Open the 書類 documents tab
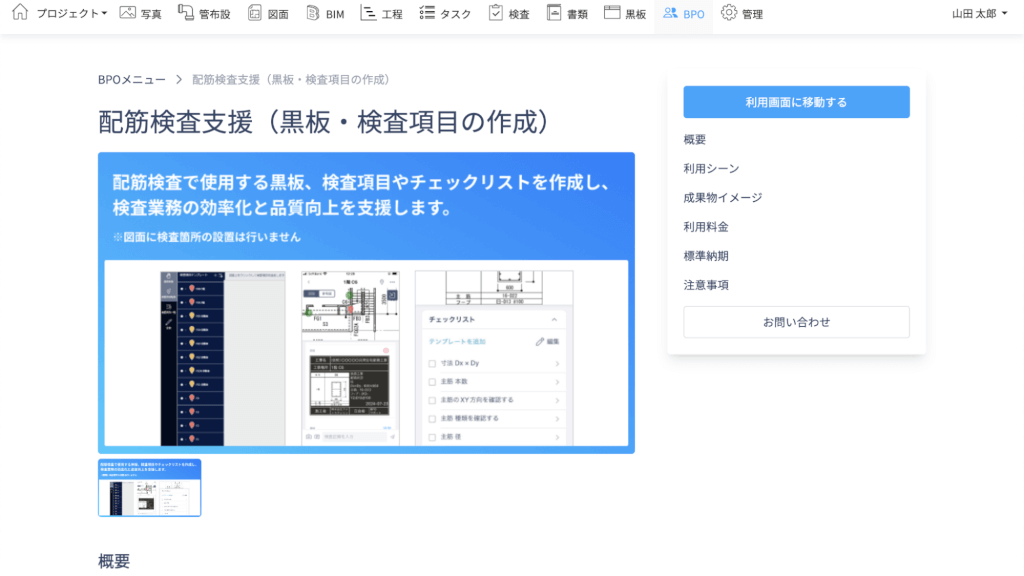 point(567,14)
